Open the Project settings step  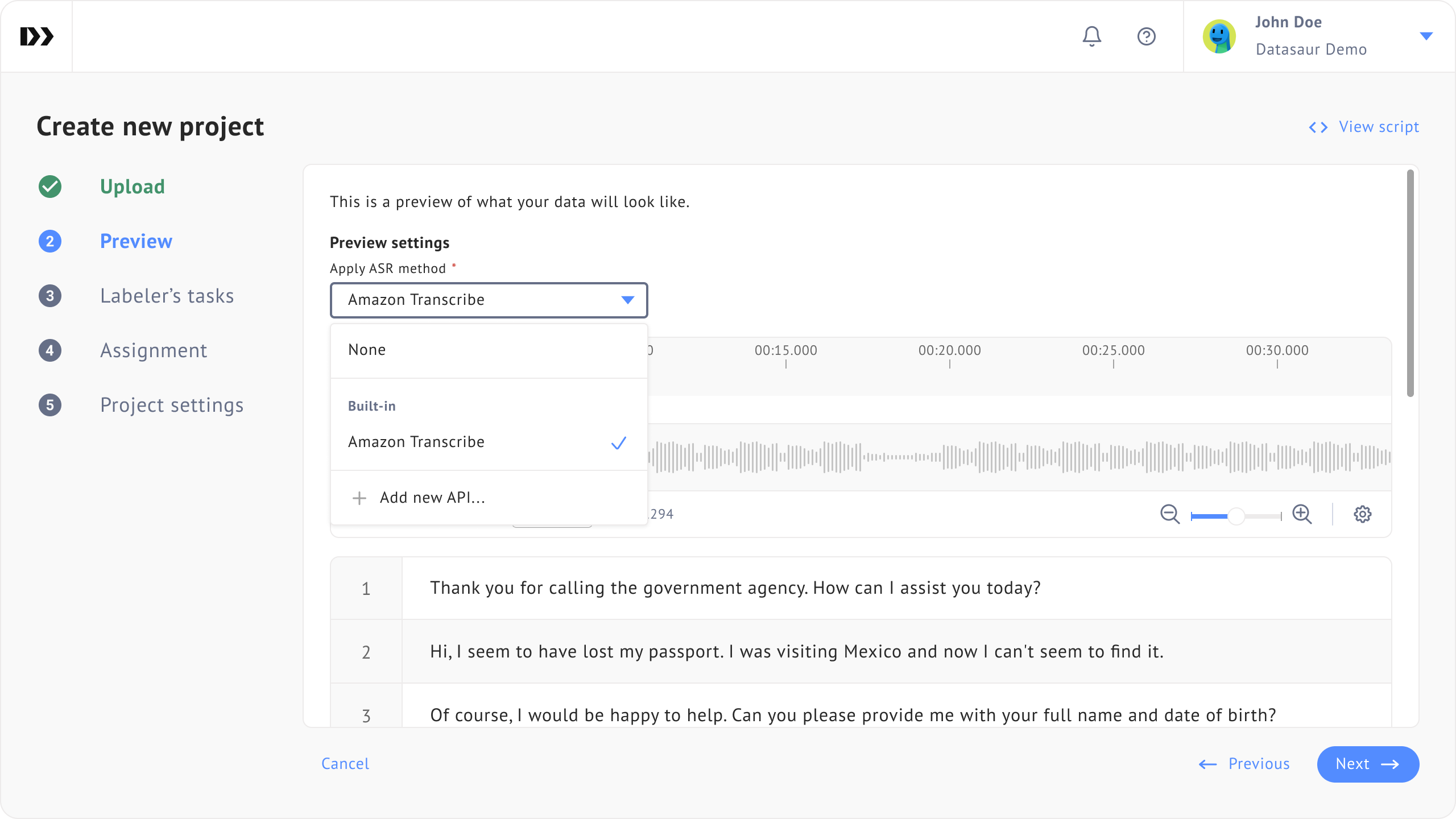click(172, 405)
